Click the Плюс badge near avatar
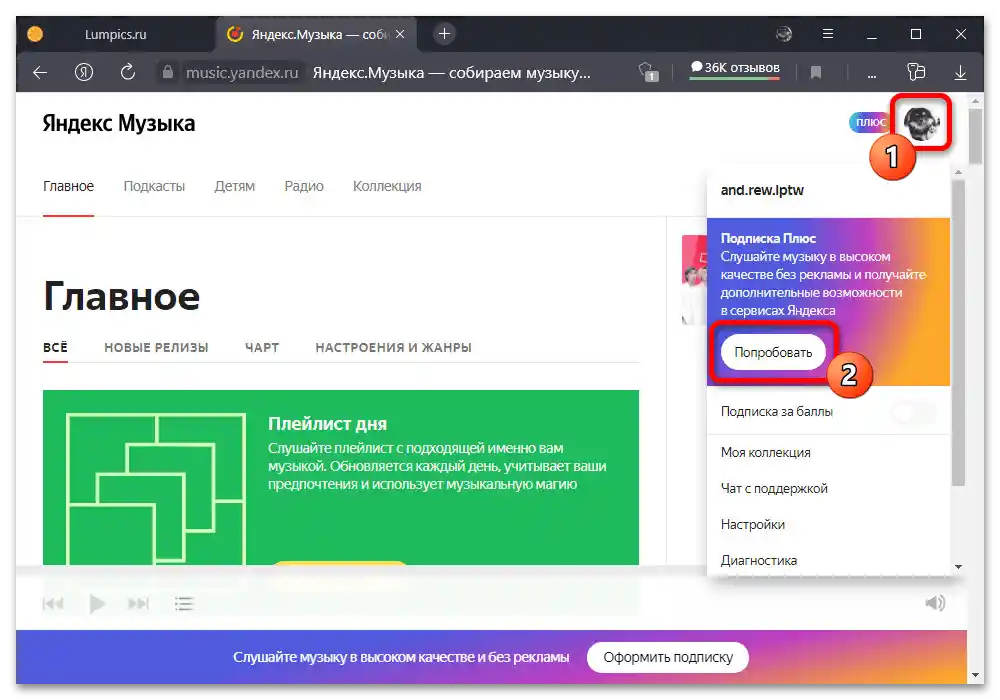This screenshot has width=1000, height=700. click(869, 122)
